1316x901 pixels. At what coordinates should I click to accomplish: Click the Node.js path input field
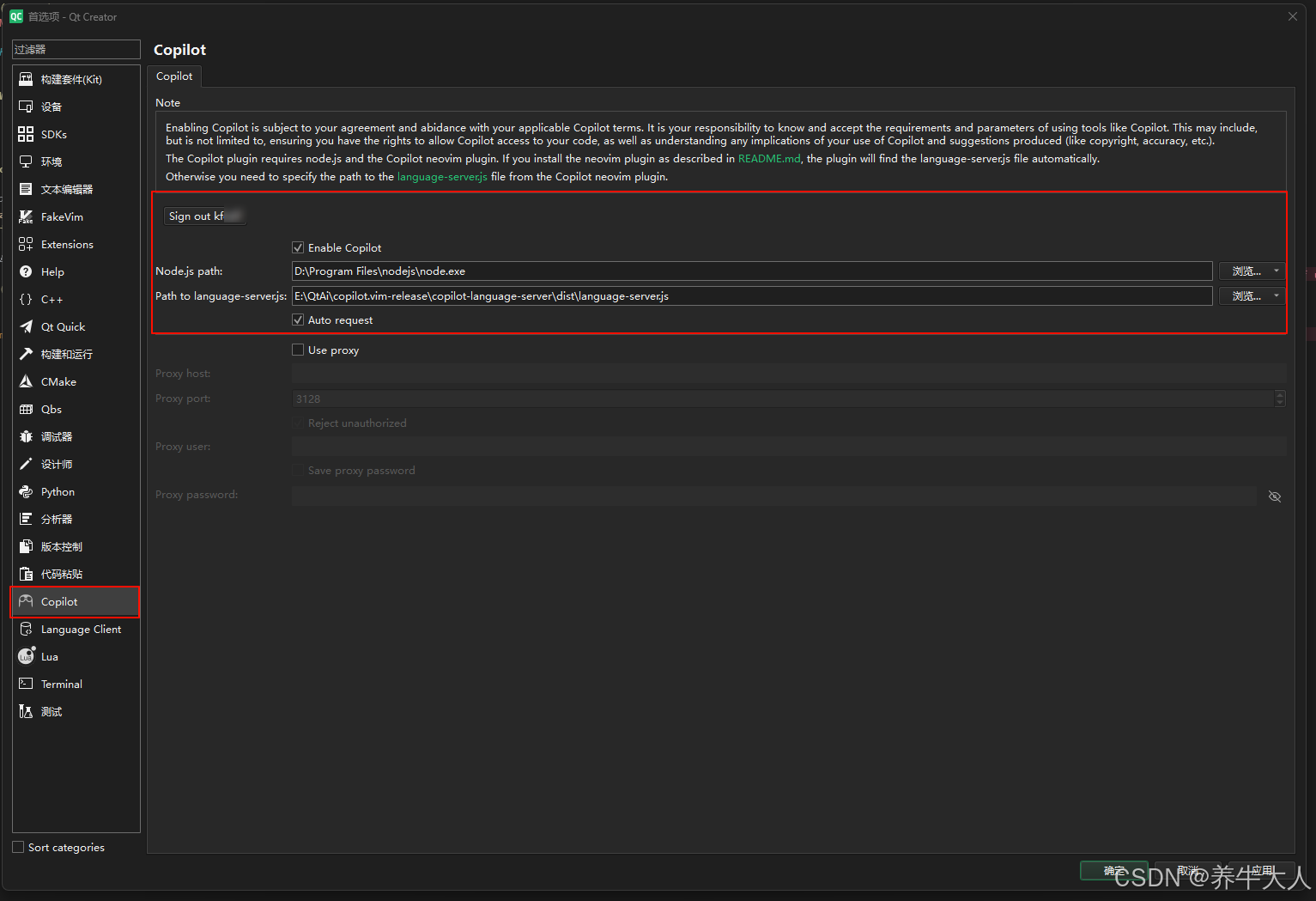(752, 271)
